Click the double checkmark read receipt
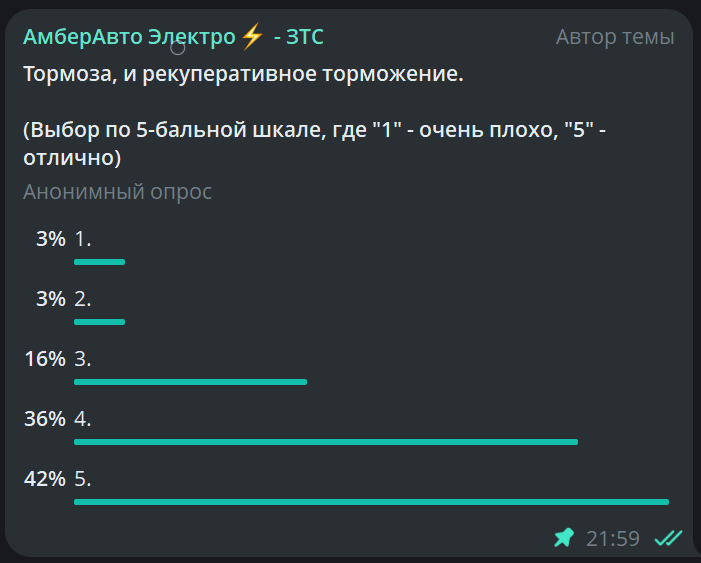 (668, 538)
